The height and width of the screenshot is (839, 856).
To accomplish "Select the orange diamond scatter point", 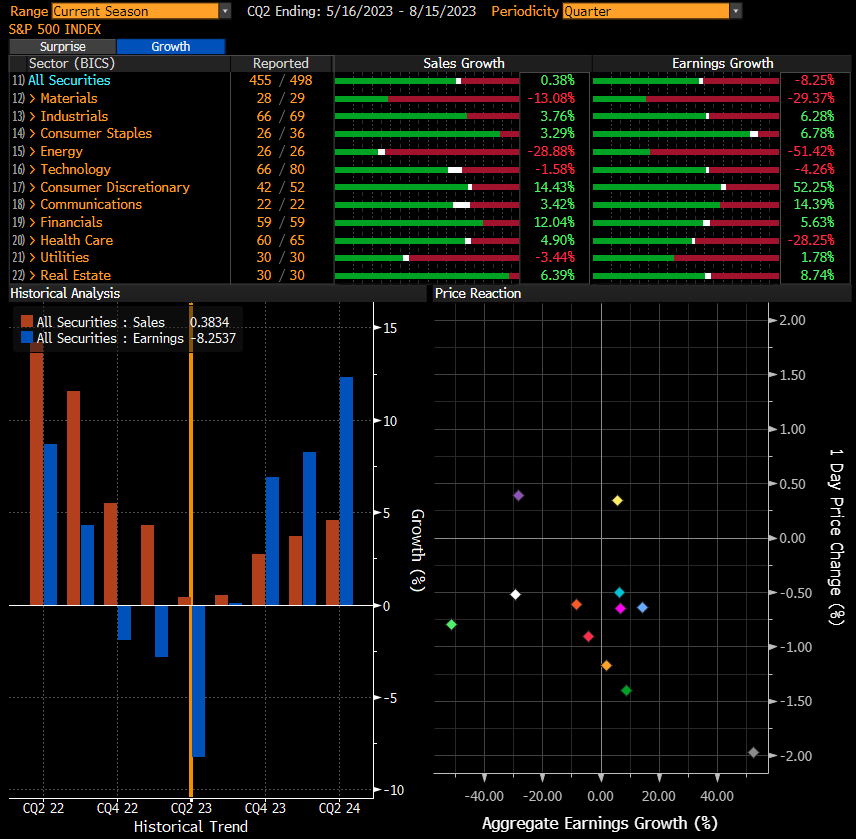I will [x=605, y=665].
